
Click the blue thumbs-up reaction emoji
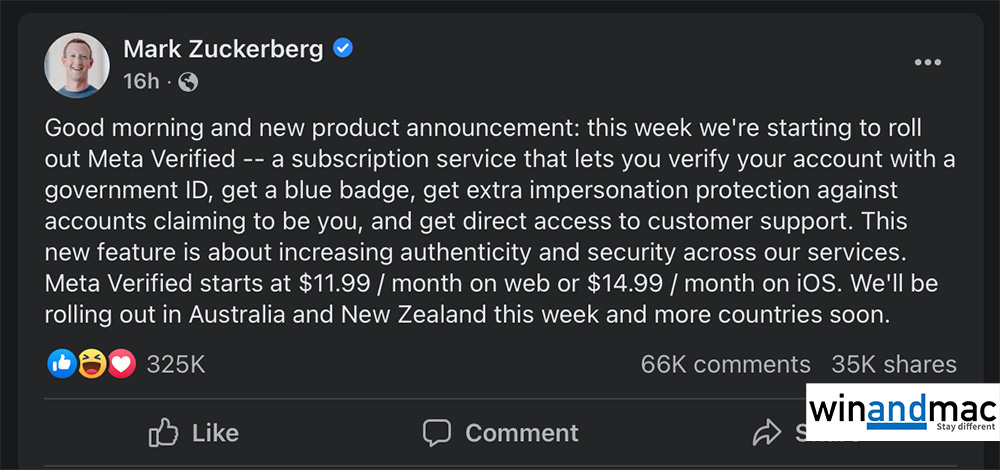62,364
